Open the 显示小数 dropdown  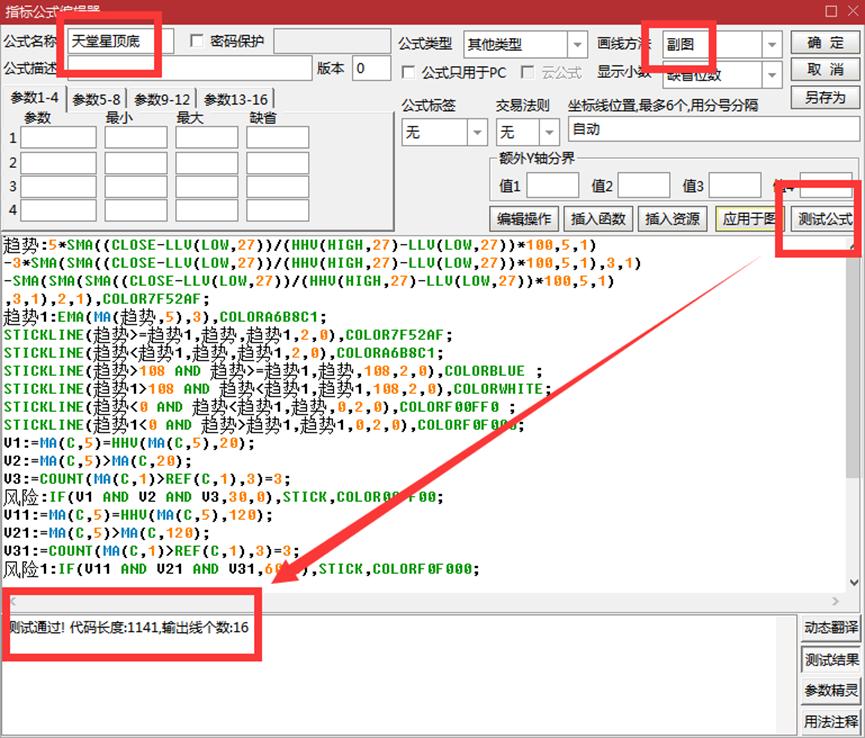pos(771,74)
